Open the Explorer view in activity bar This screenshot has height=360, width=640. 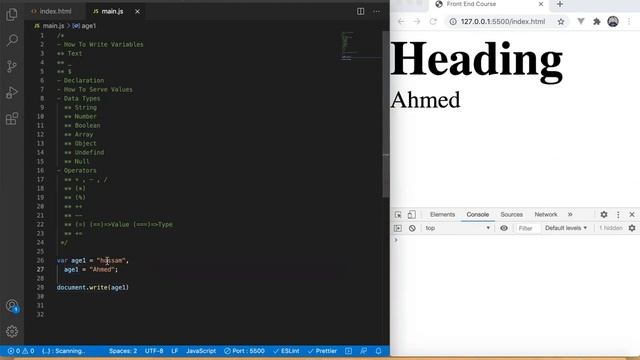pos(12,15)
